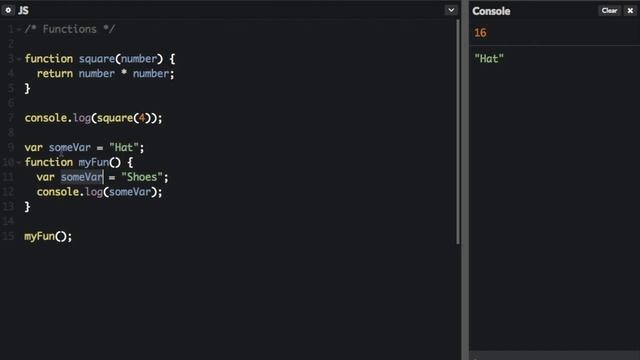Click someVar inside console.log on line 12
Screen dimensions: 640x360
[130, 192]
